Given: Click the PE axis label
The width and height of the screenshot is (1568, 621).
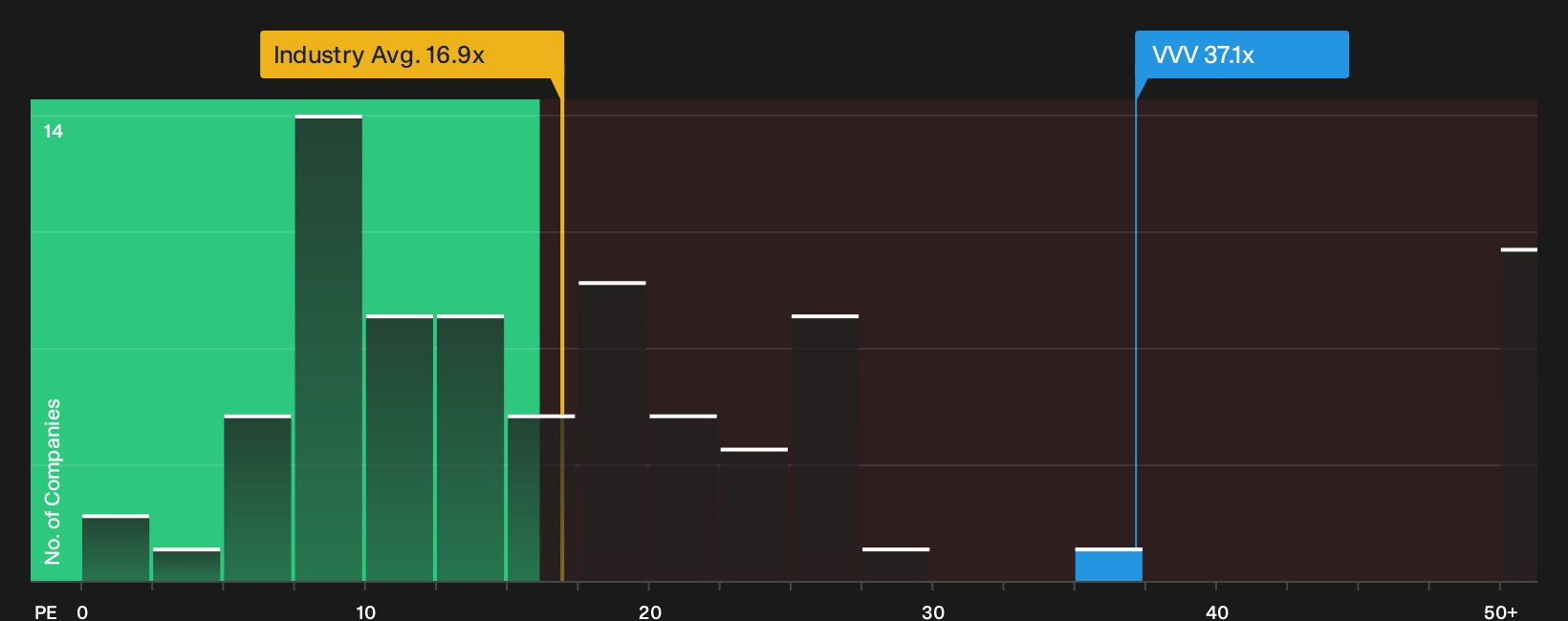Looking at the screenshot, I should [46, 612].
